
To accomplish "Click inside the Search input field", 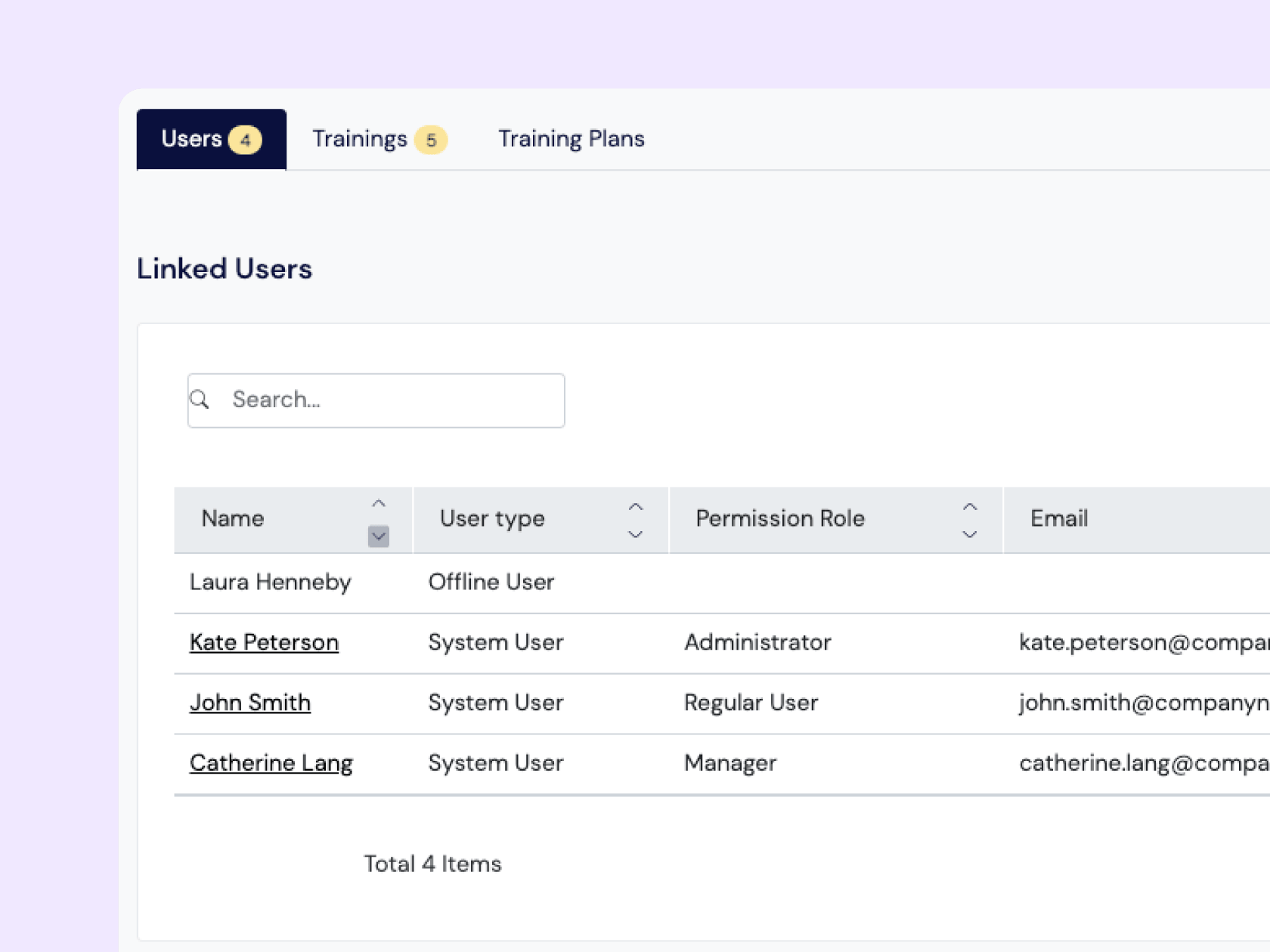I will pyautogui.click(x=378, y=400).
